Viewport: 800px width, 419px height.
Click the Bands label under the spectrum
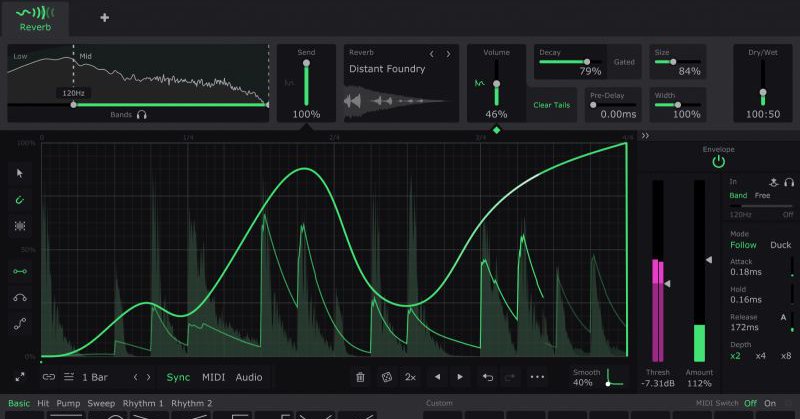pyautogui.click(x=121, y=115)
